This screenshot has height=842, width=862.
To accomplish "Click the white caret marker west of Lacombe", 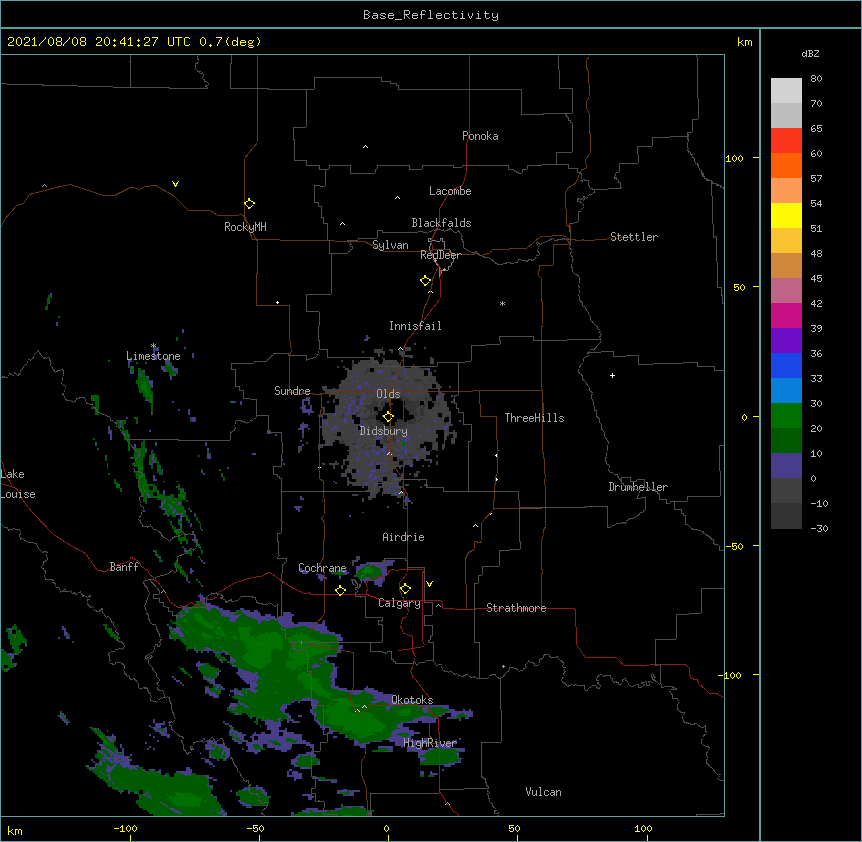I will coord(397,198).
